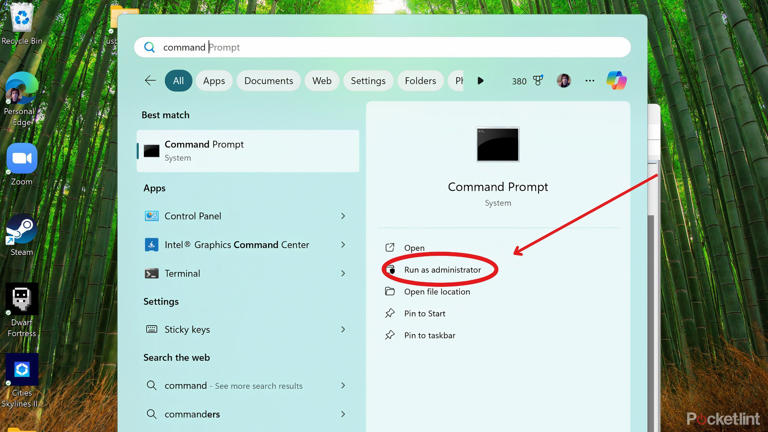Click the Copilot colorful icon
Viewport: 768px width, 432px height.
(x=616, y=80)
